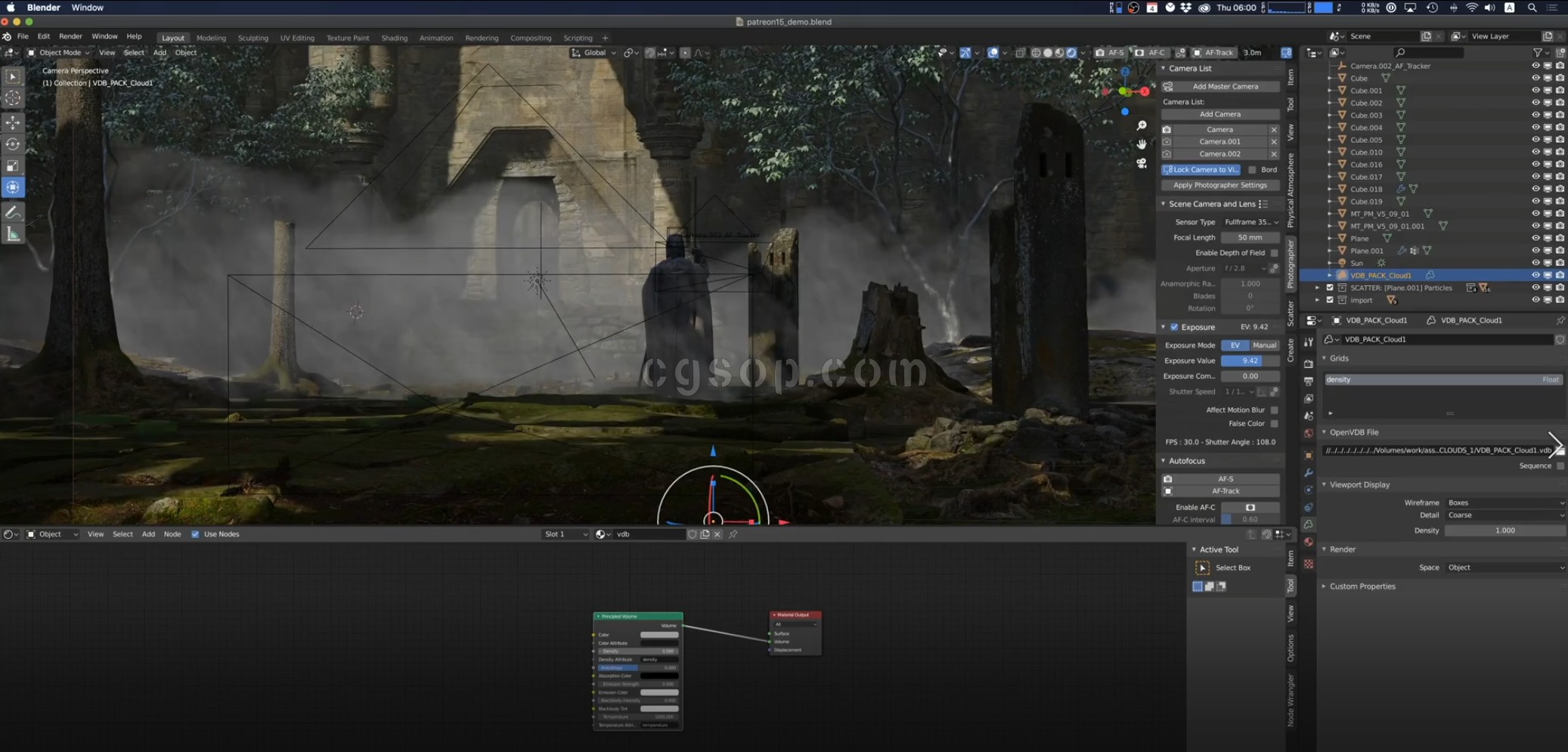Click the Blender logo menu icon

(x=7, y=36)
